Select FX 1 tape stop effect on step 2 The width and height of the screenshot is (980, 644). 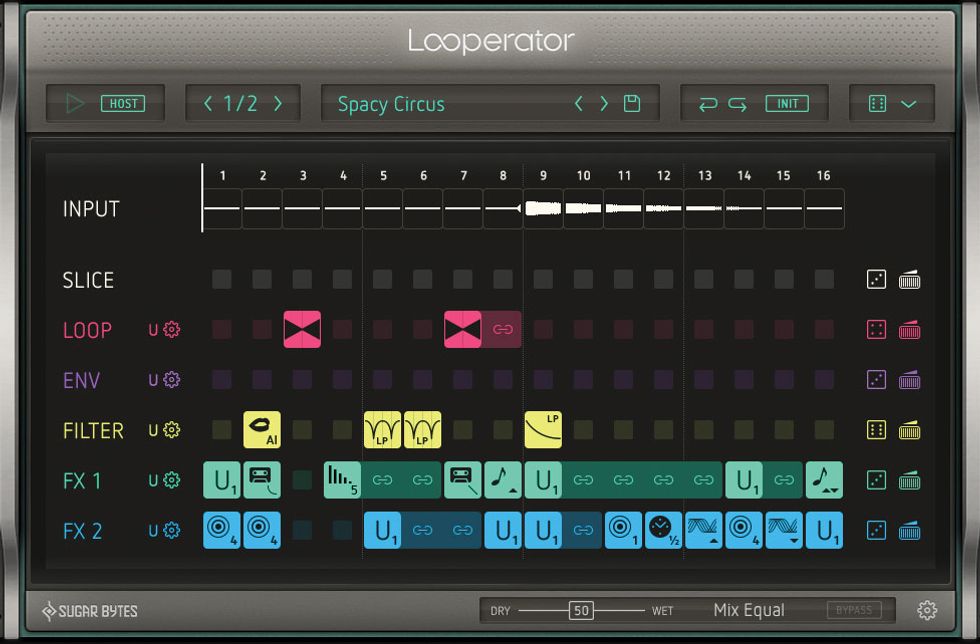[x=262, y=480]
